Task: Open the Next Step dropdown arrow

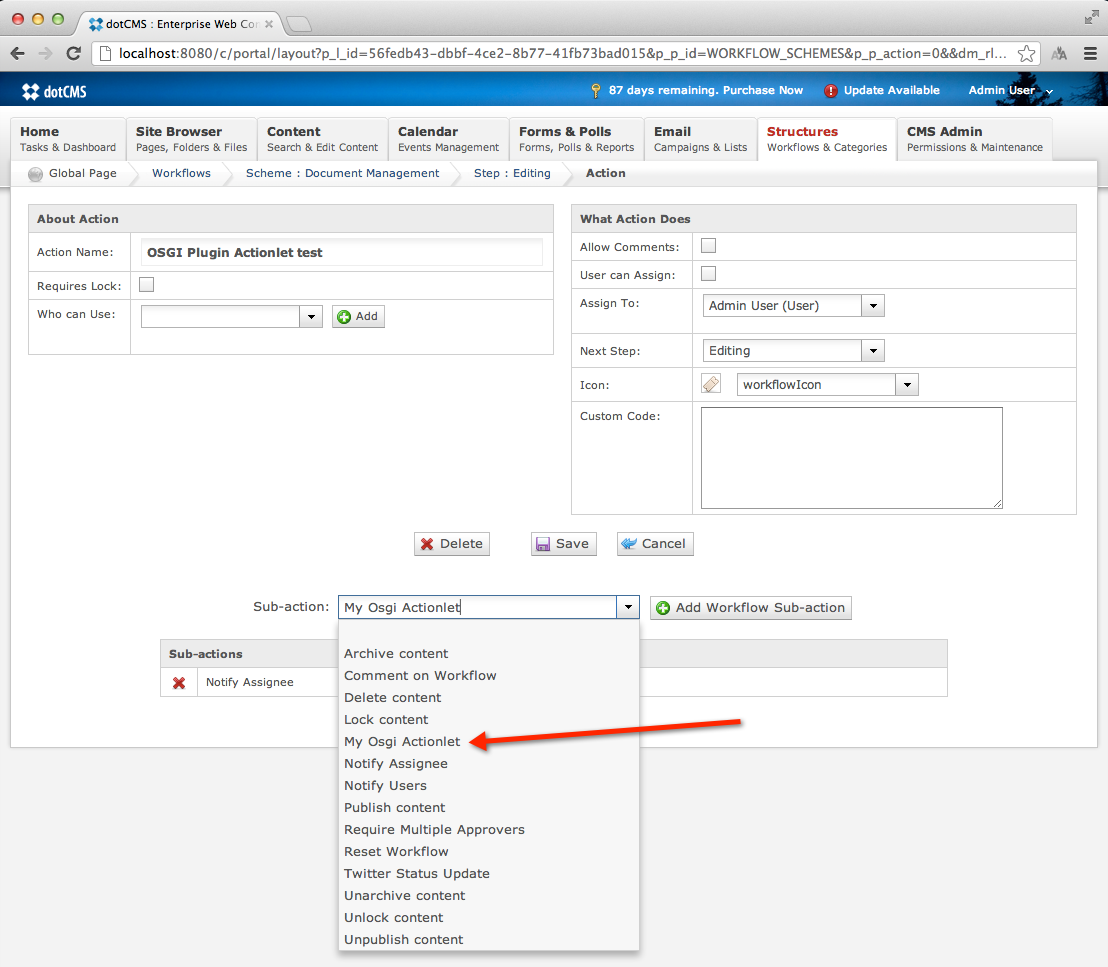Action: point(873,351)
